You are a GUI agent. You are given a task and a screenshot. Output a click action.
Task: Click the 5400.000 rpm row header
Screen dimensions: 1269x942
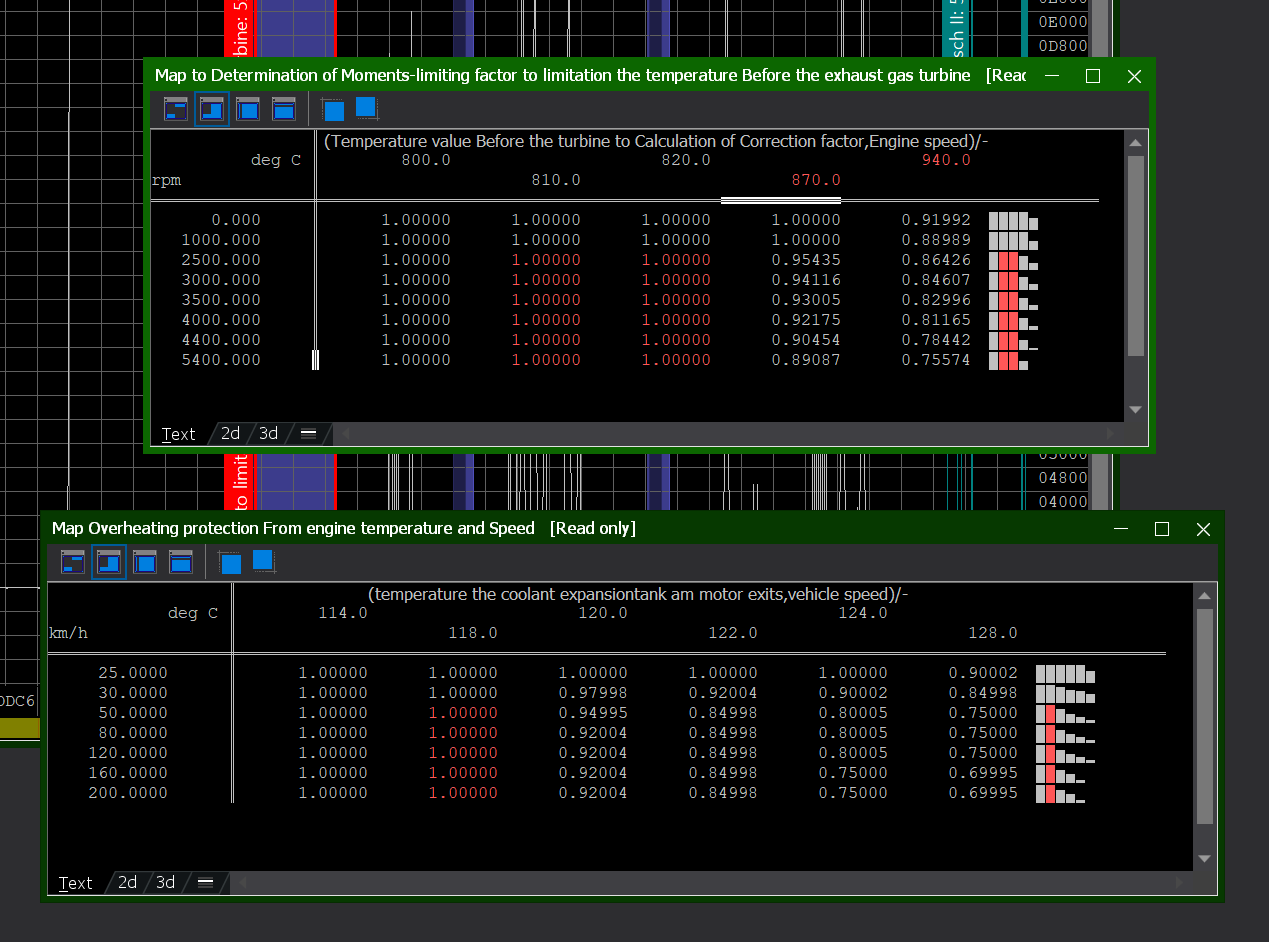click(221, 360)
